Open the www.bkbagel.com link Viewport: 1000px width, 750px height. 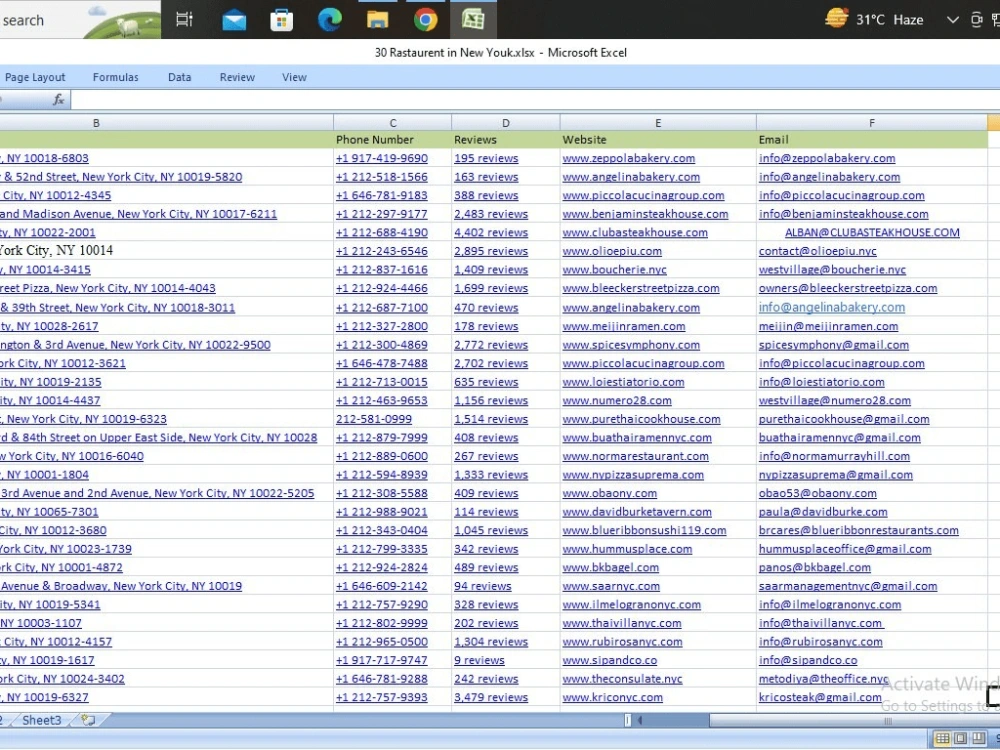point(610,568)
